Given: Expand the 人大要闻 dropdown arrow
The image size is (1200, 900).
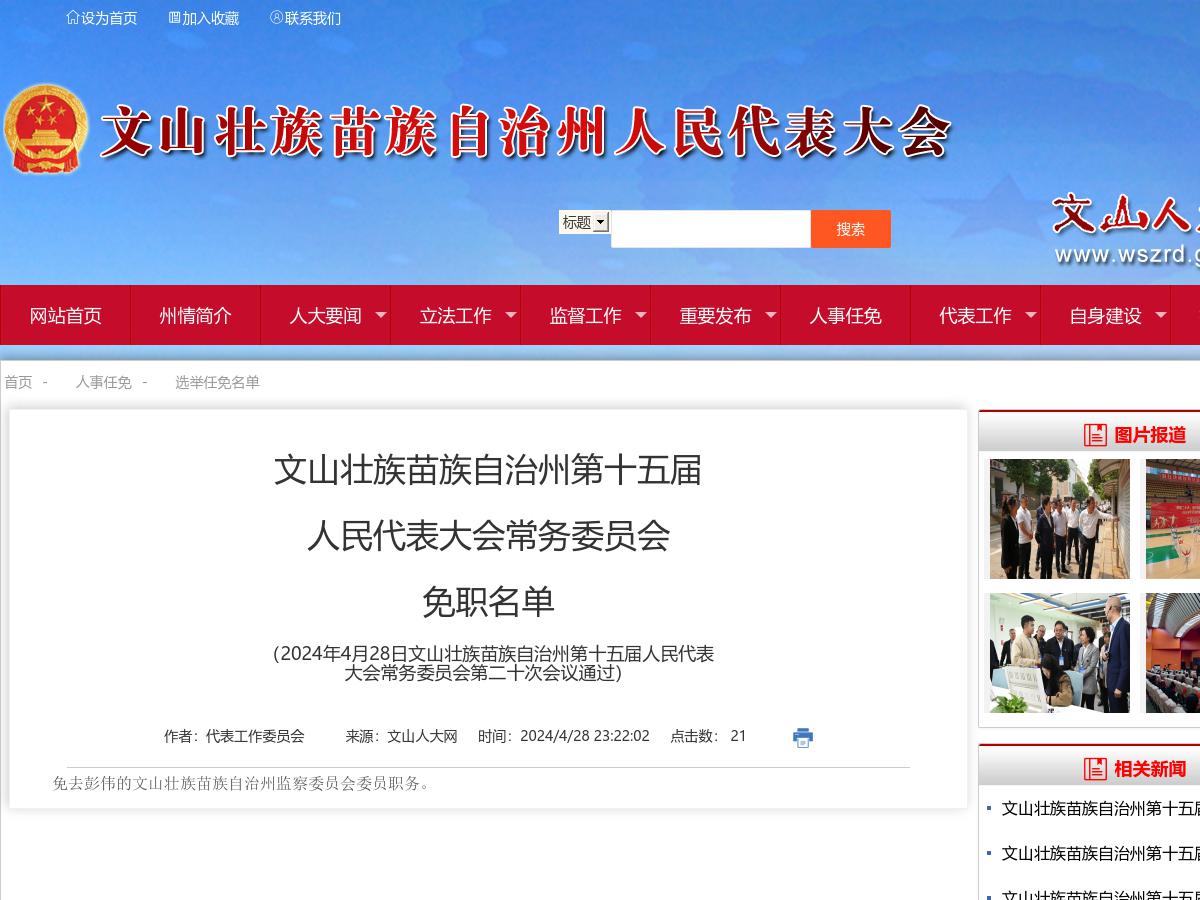Looking at the screenshot, I should click(x=380, y=315).
